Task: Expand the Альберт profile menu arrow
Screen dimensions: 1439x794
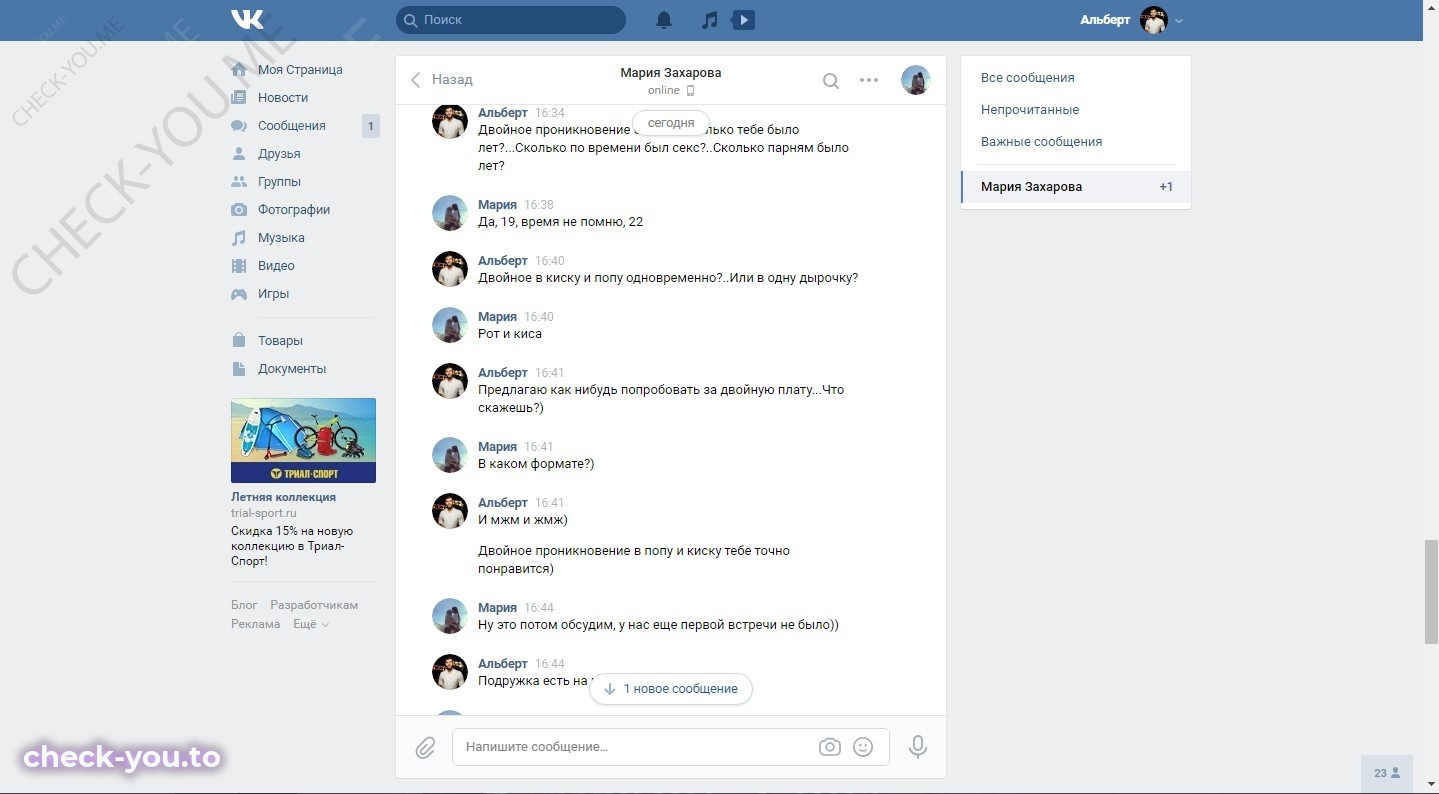Action: (x=1179, y=21)
